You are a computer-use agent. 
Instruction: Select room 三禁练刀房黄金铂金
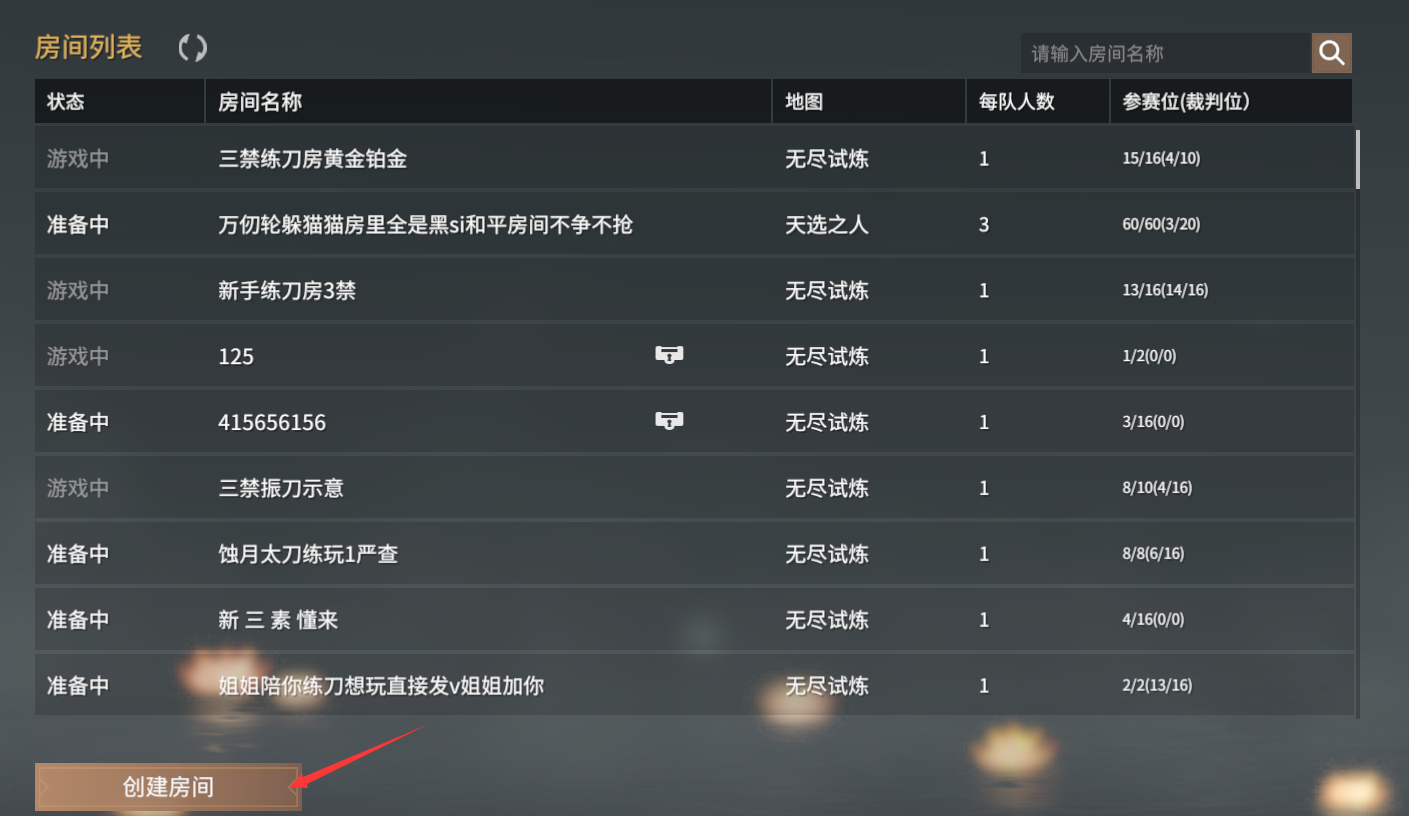(x=694, y=158)
